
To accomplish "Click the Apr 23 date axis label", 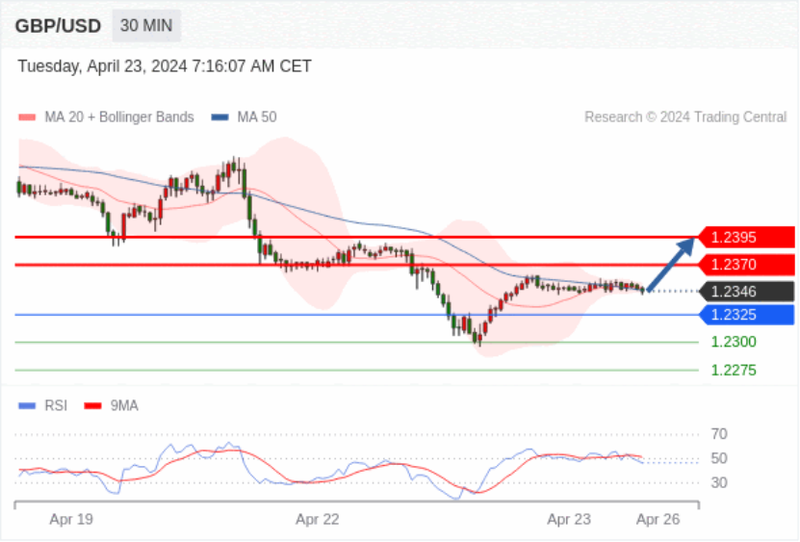I will 569,520.
